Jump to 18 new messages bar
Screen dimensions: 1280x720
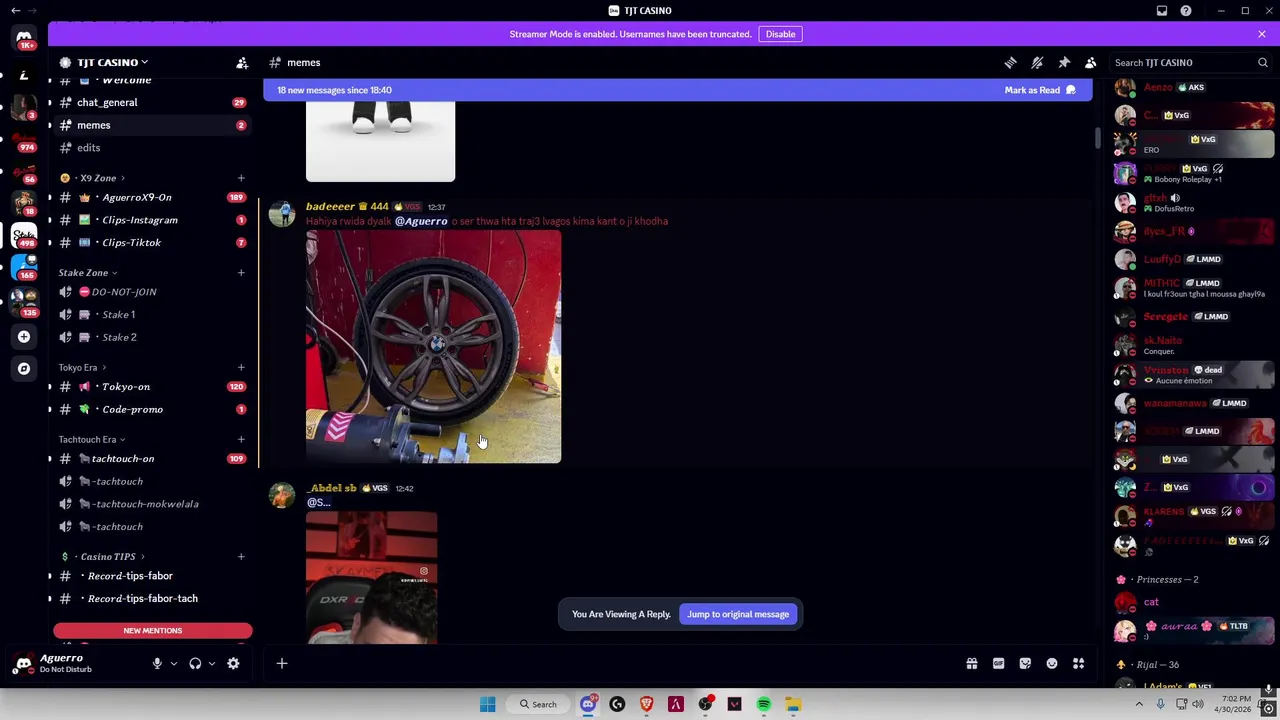point(678,90)
